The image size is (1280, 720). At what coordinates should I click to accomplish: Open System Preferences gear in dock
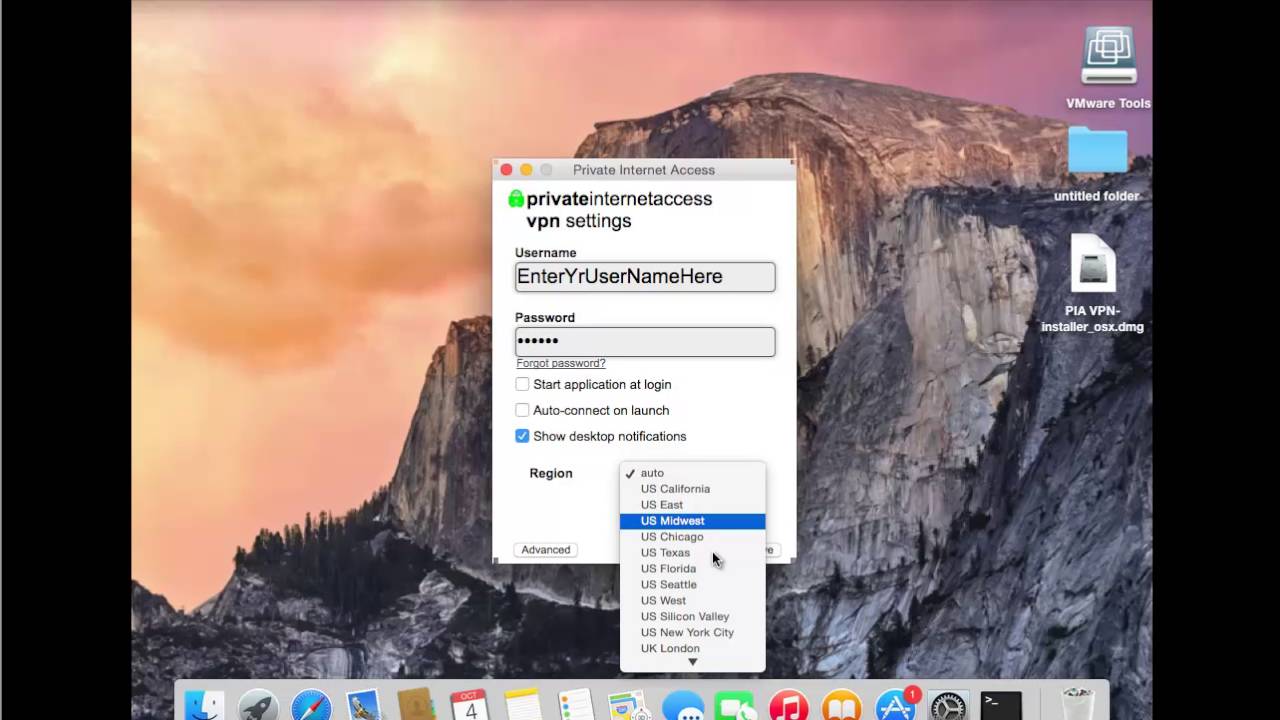pos(948,705)
